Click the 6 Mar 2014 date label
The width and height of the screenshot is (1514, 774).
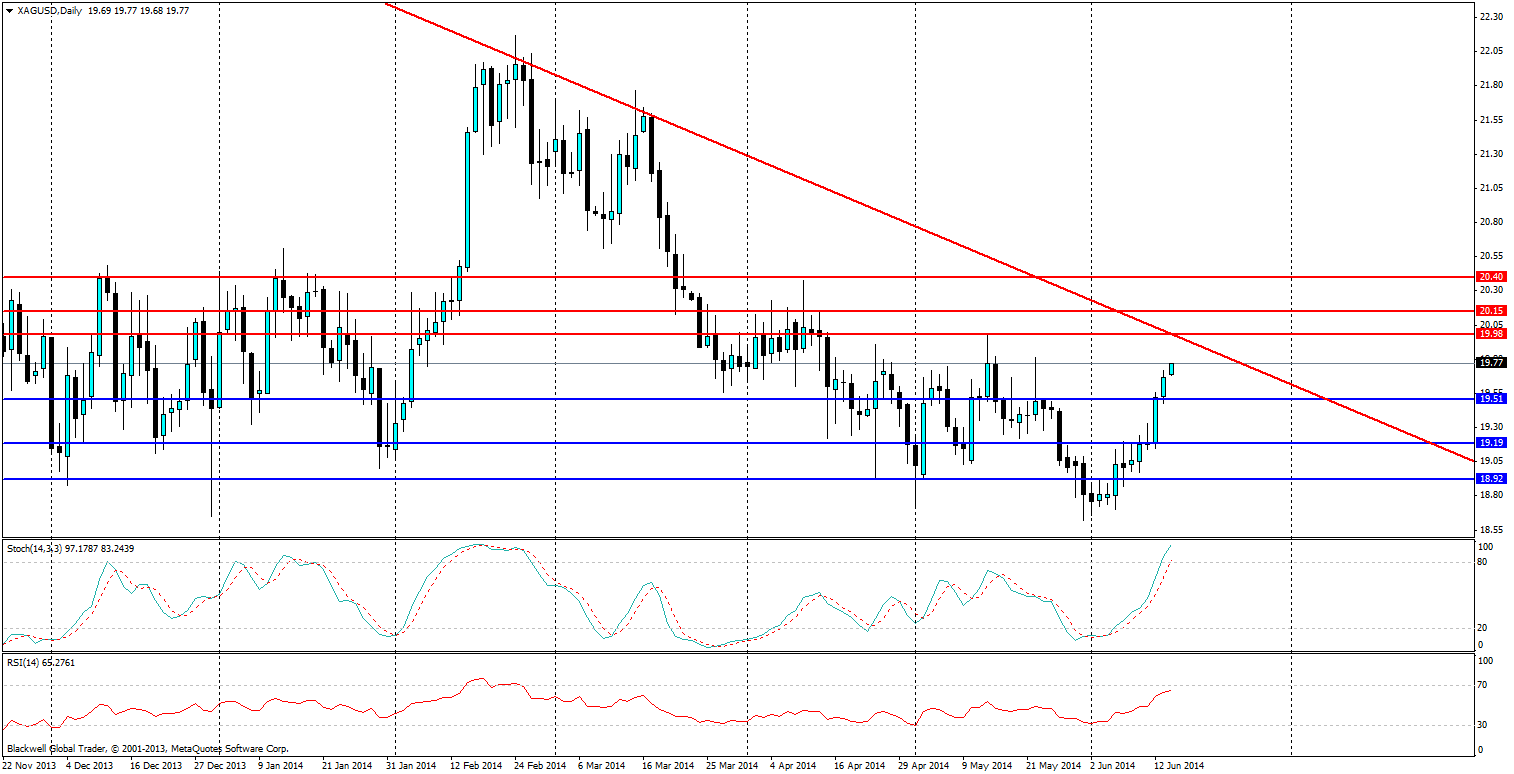click(x=601, y=766)
